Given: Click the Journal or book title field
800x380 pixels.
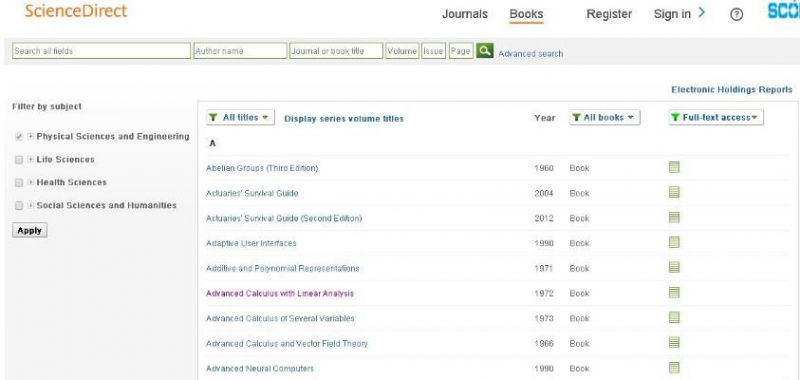Looking at the screenshot, I should click(x=336, y=51).
